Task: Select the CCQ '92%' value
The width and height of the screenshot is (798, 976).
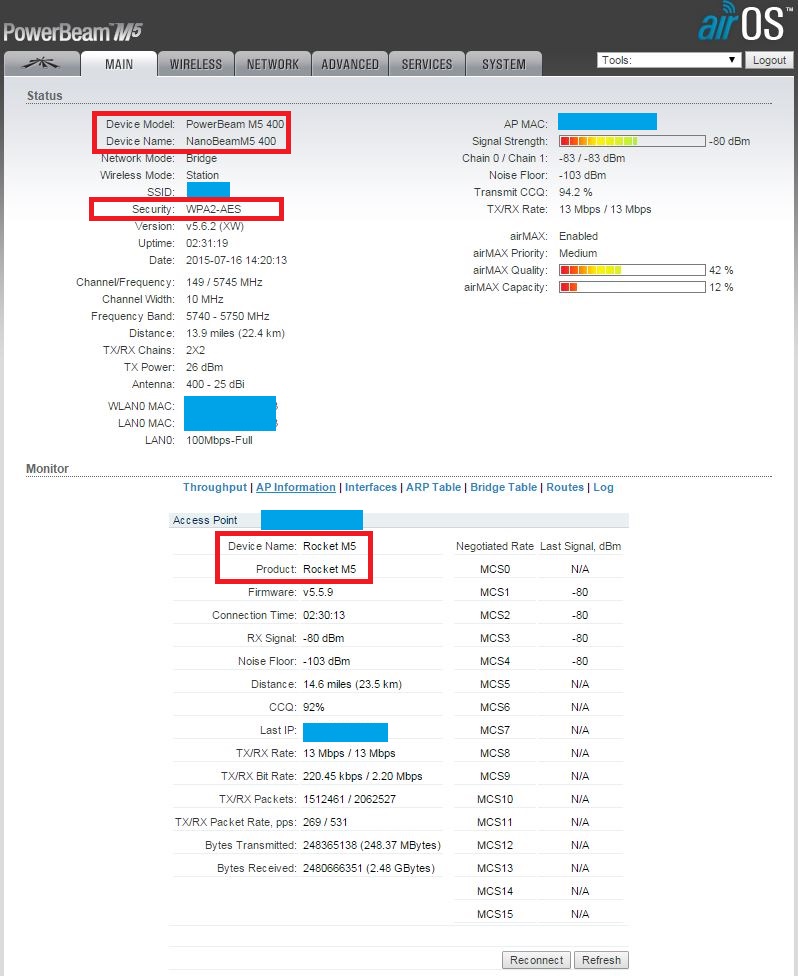Action: pyautogui.click(x=314, y=707)
